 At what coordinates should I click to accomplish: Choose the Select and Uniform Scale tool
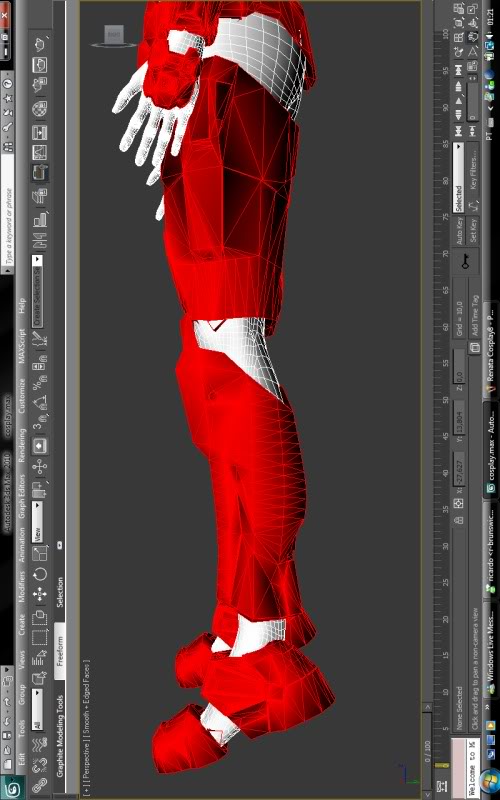[x=39, y=553]
